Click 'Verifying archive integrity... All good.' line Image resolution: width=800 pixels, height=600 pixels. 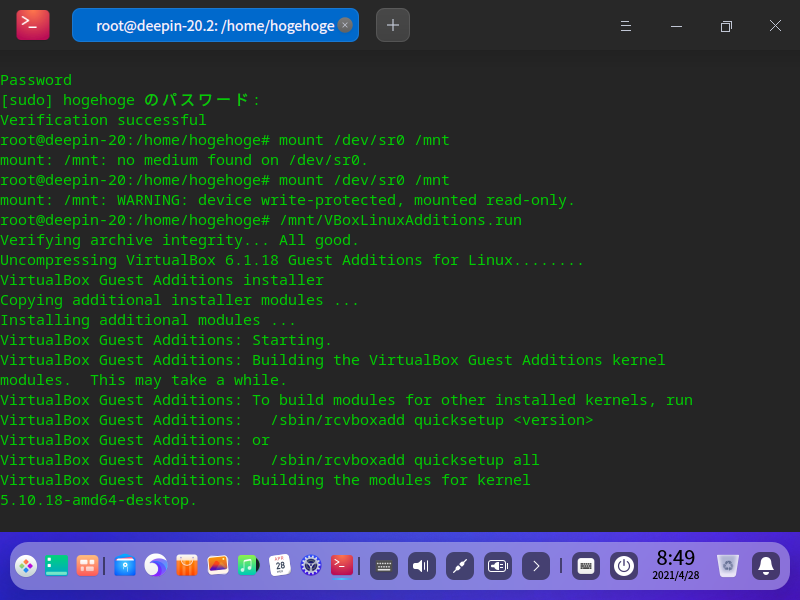point(180,240)
